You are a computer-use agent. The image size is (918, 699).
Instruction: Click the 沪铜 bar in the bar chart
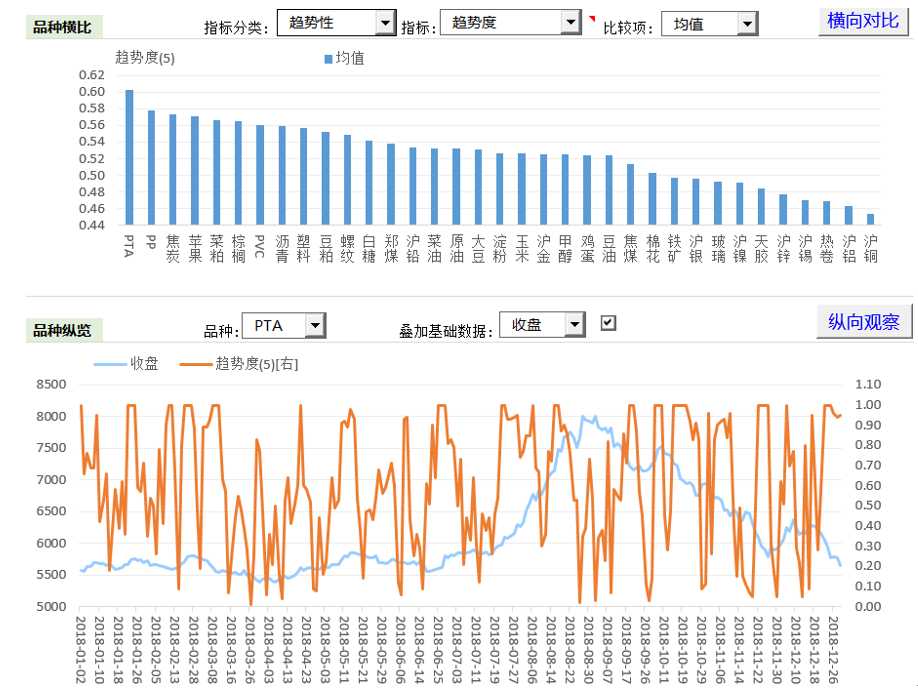(870, 219)
